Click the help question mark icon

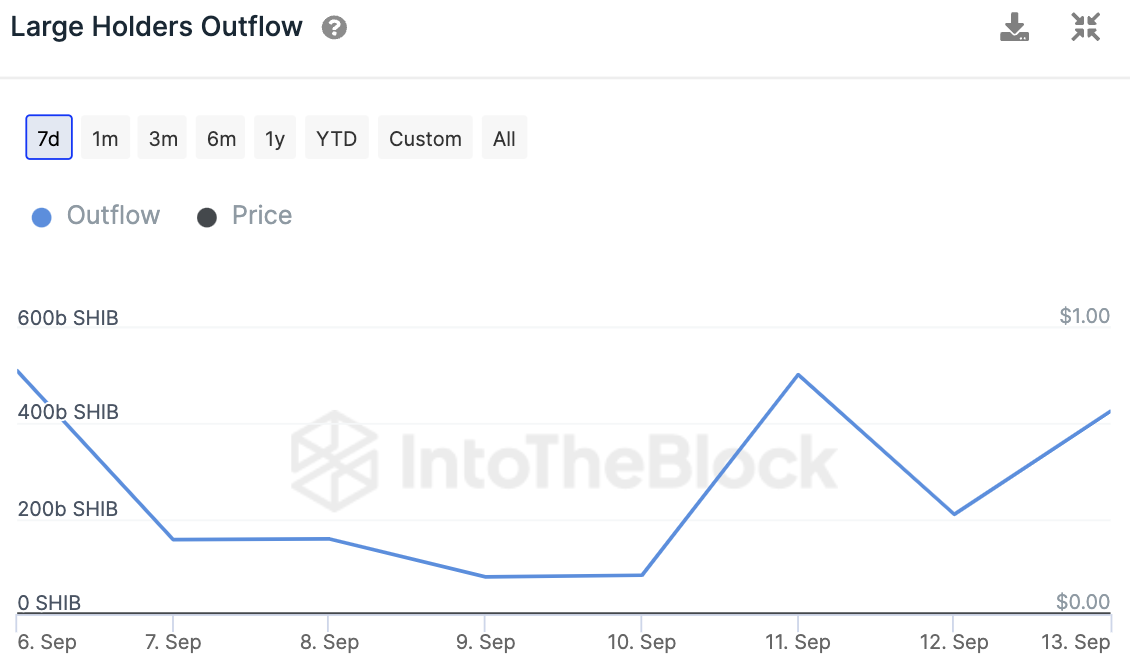pos(334,28)
